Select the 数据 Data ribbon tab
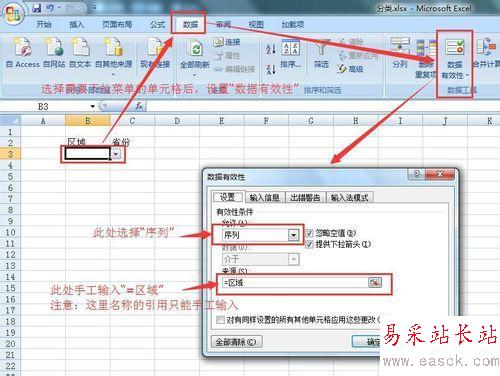Image resolution: width=500 pixels, height=376 pixels. click(190, 24)
